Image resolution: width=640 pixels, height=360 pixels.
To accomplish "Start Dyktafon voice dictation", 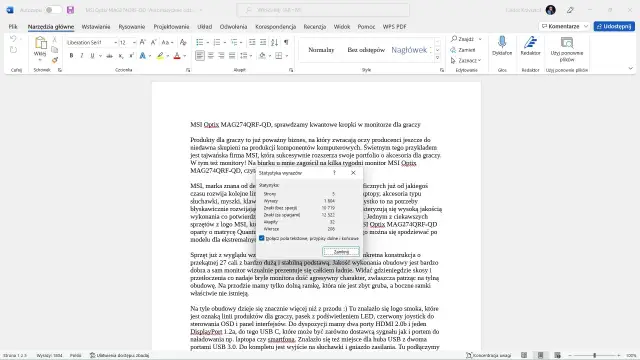I will (x=502, y=46).
